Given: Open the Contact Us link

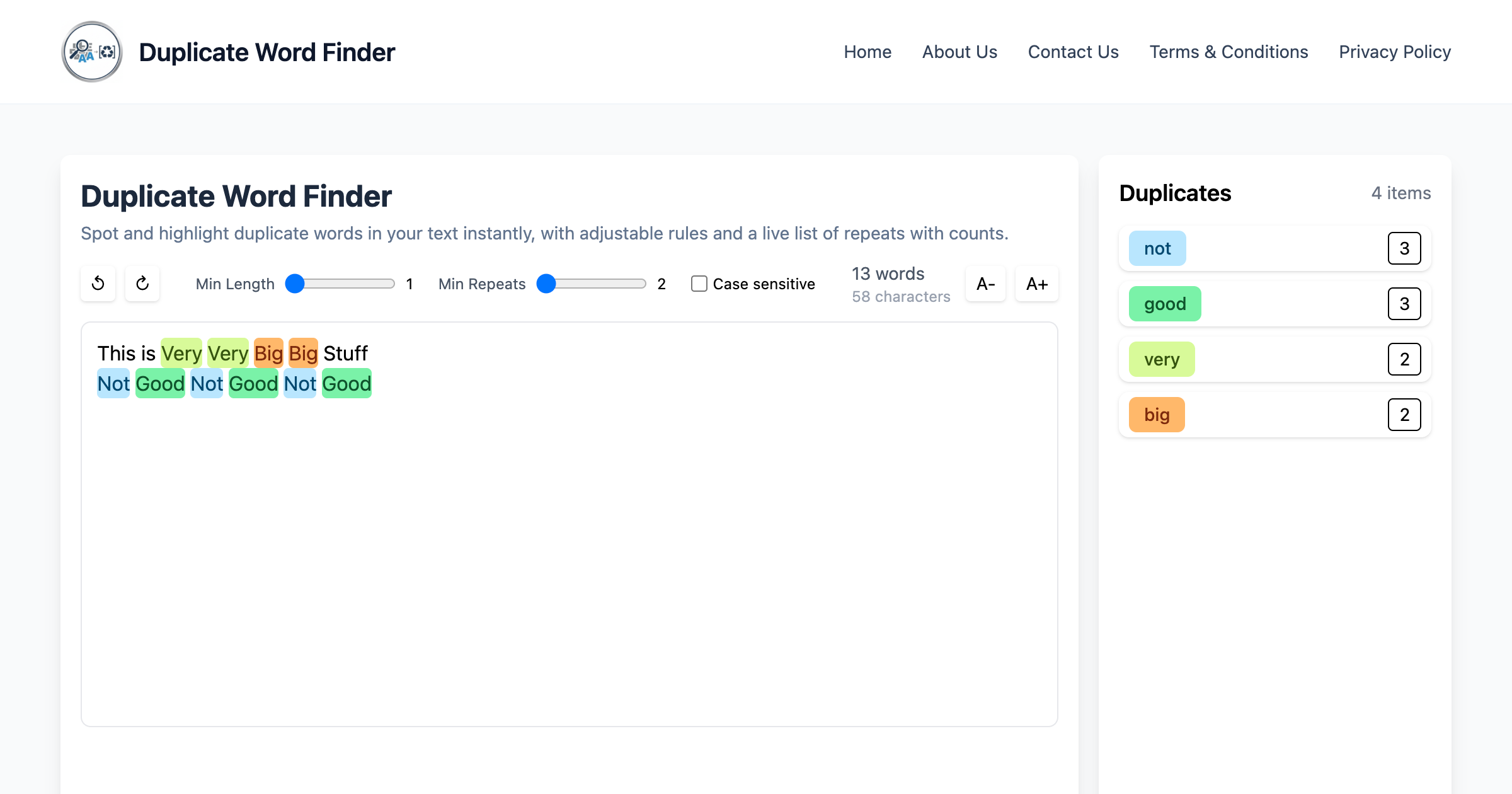Looking at the screenshot, I should coord(1073,52).
